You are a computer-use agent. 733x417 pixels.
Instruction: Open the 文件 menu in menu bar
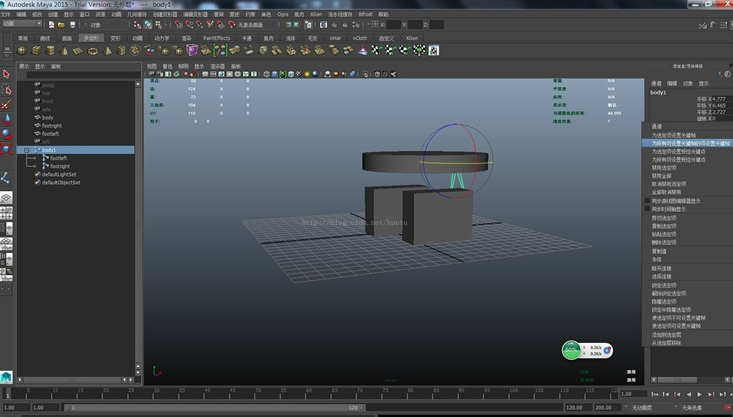click(6, 14)
